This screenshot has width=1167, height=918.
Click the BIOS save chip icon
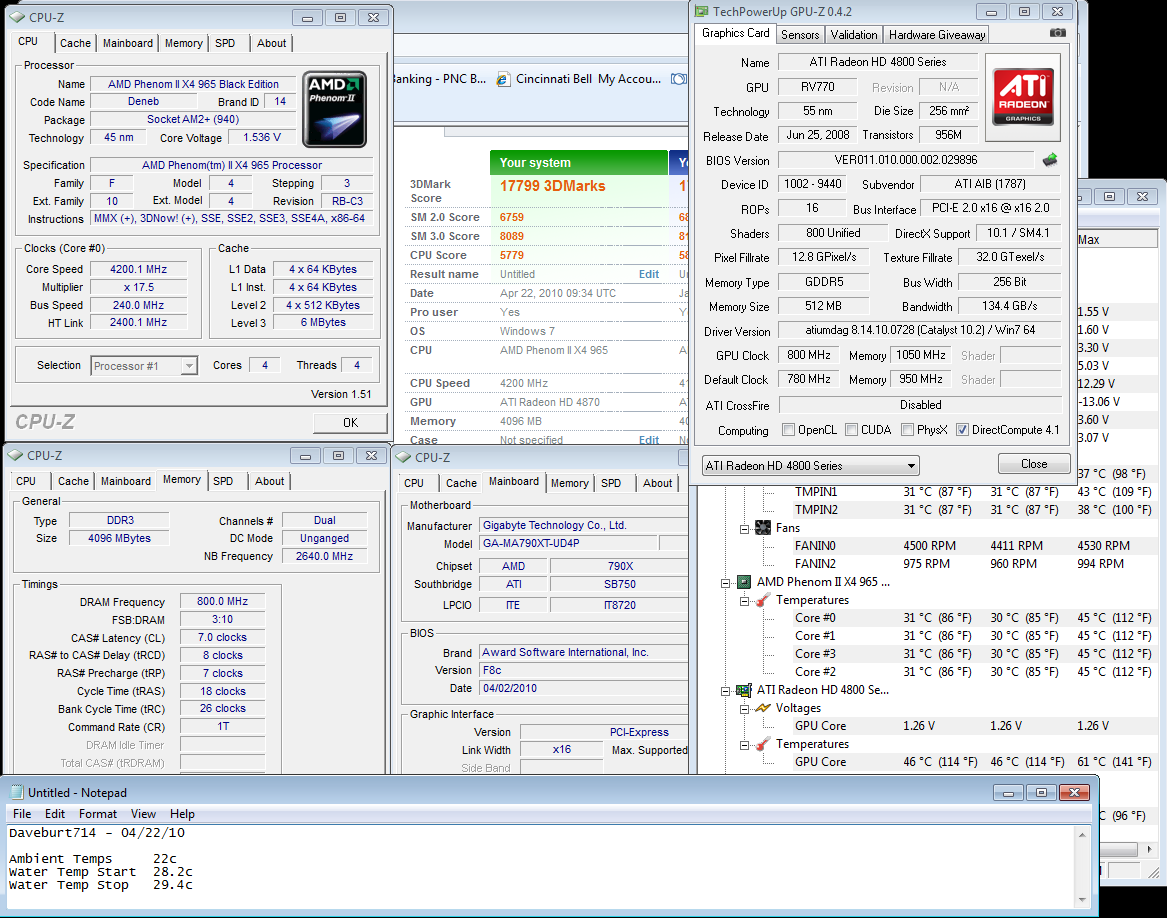point(1050,160)
